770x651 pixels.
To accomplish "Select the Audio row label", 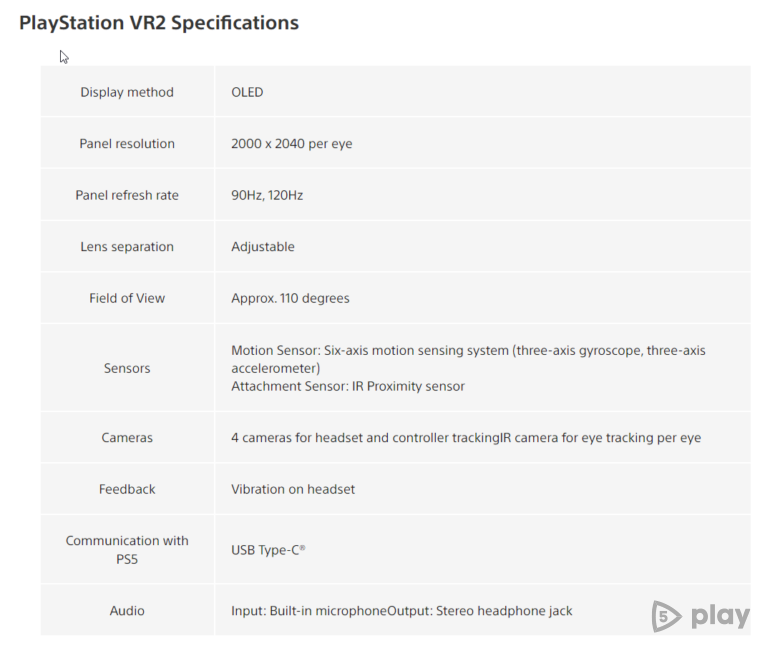I will point(127,611).
